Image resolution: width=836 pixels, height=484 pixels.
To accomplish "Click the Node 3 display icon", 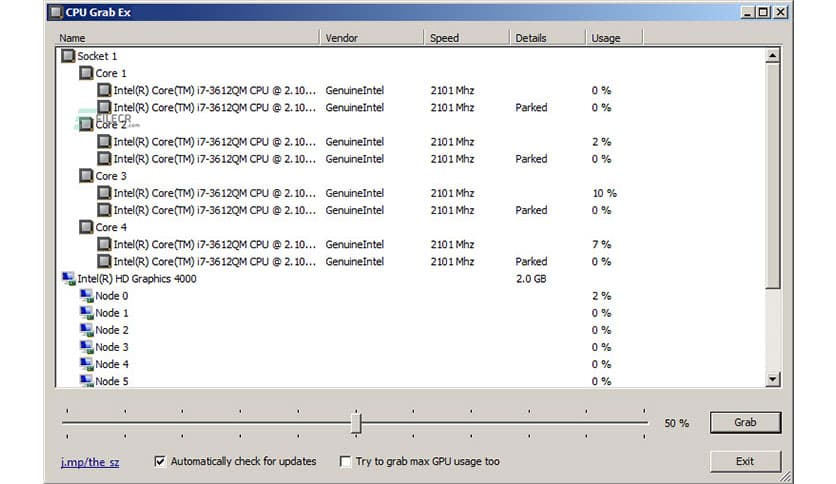I will (x=86, y=347).
